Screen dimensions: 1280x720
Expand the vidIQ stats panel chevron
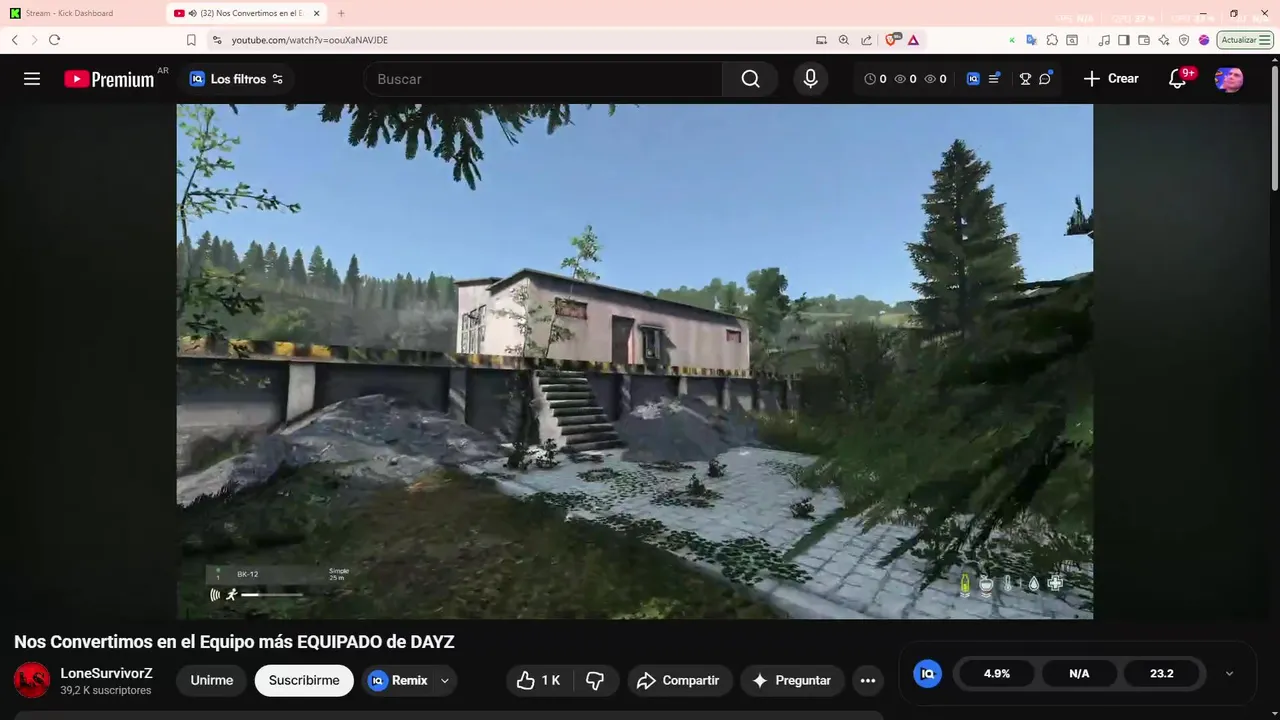pyautogui.click(x=1229, y=674)
